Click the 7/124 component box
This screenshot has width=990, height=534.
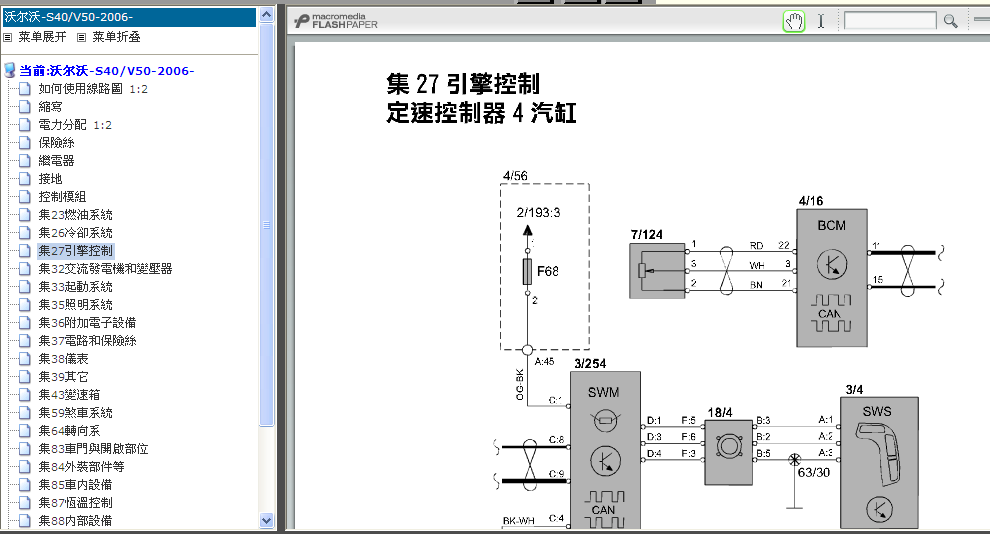[x=657, y=271]
